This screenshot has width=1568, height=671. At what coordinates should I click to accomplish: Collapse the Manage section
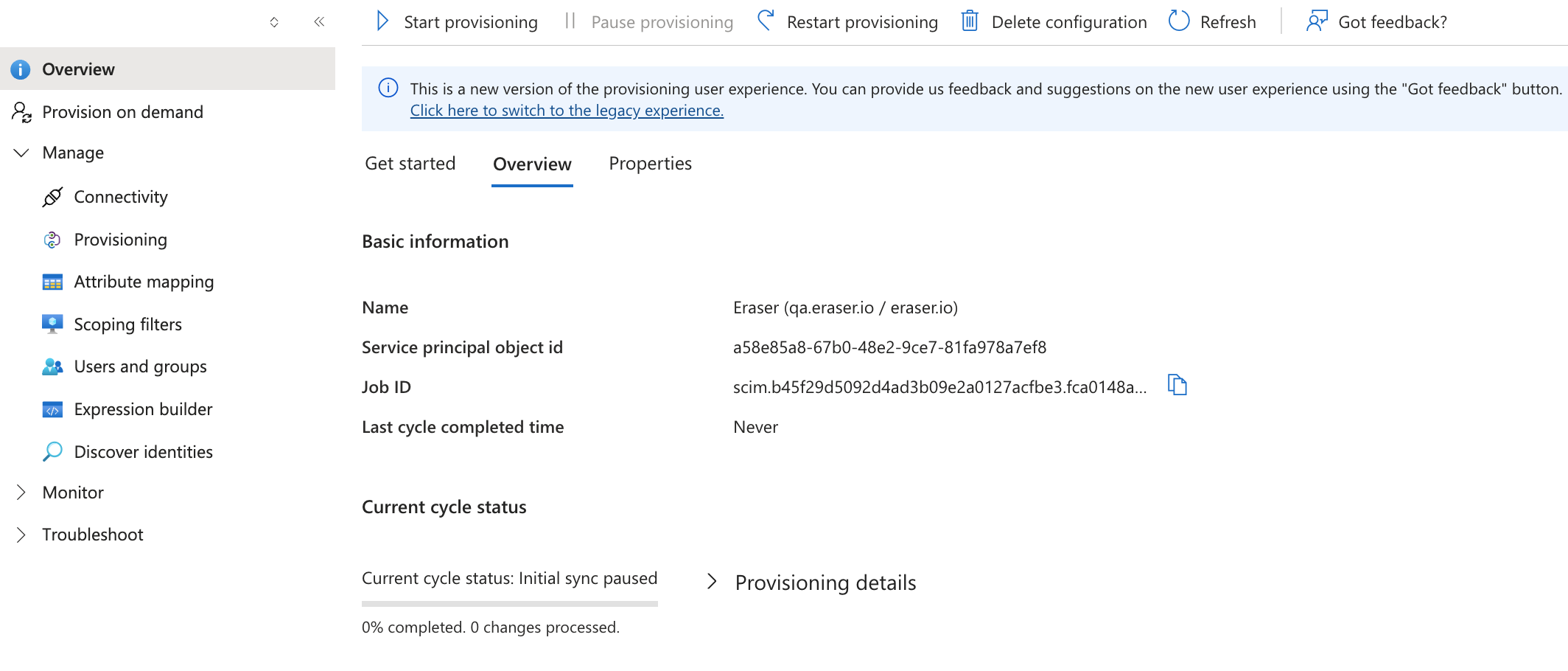(x=21, y=153)
